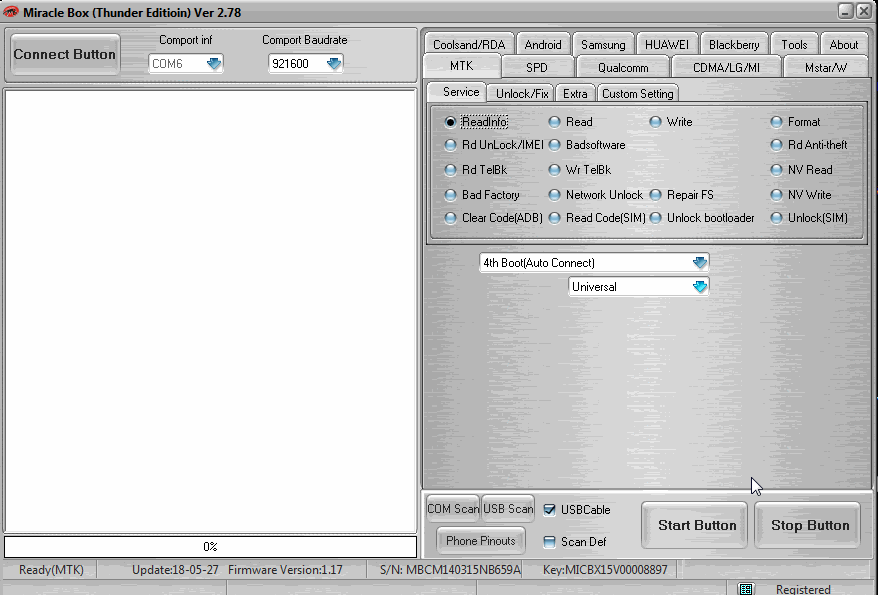Open the Unlock/Fix sub-tab
This screenshot has height=595, width=878.
coord(522,93)
